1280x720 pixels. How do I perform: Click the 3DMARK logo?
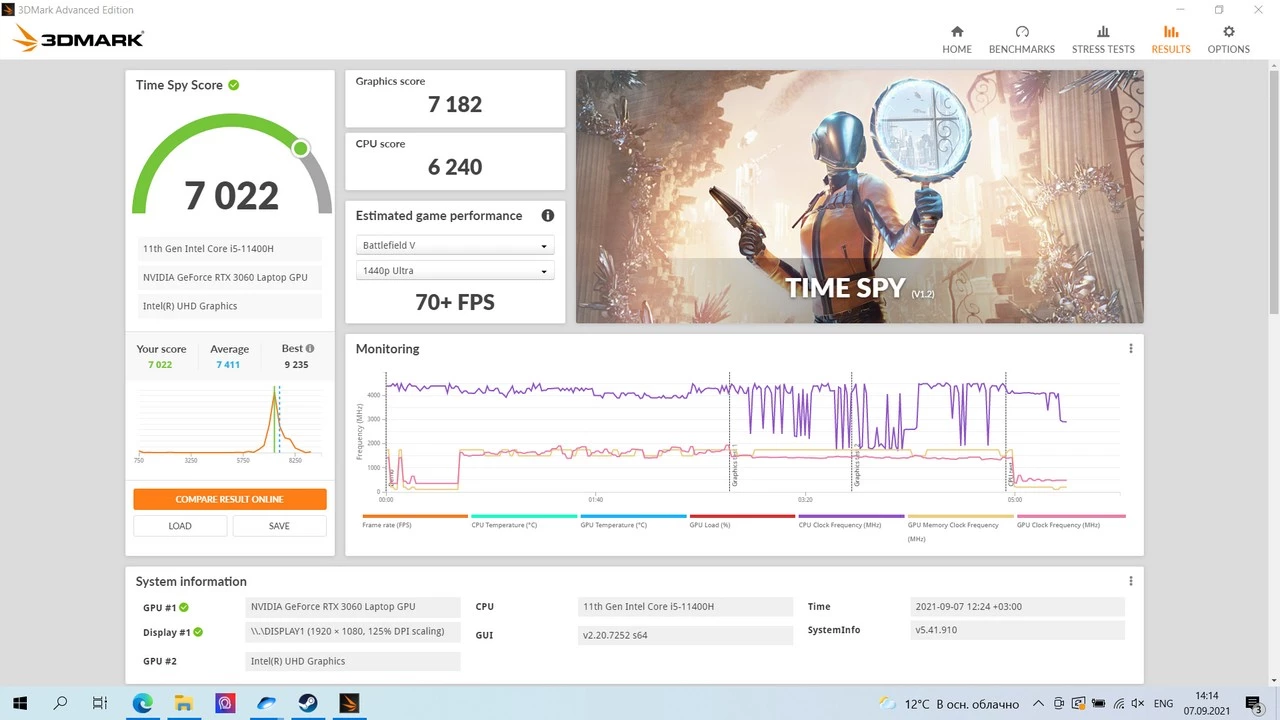pyautogui.click(x=79, y=39)
